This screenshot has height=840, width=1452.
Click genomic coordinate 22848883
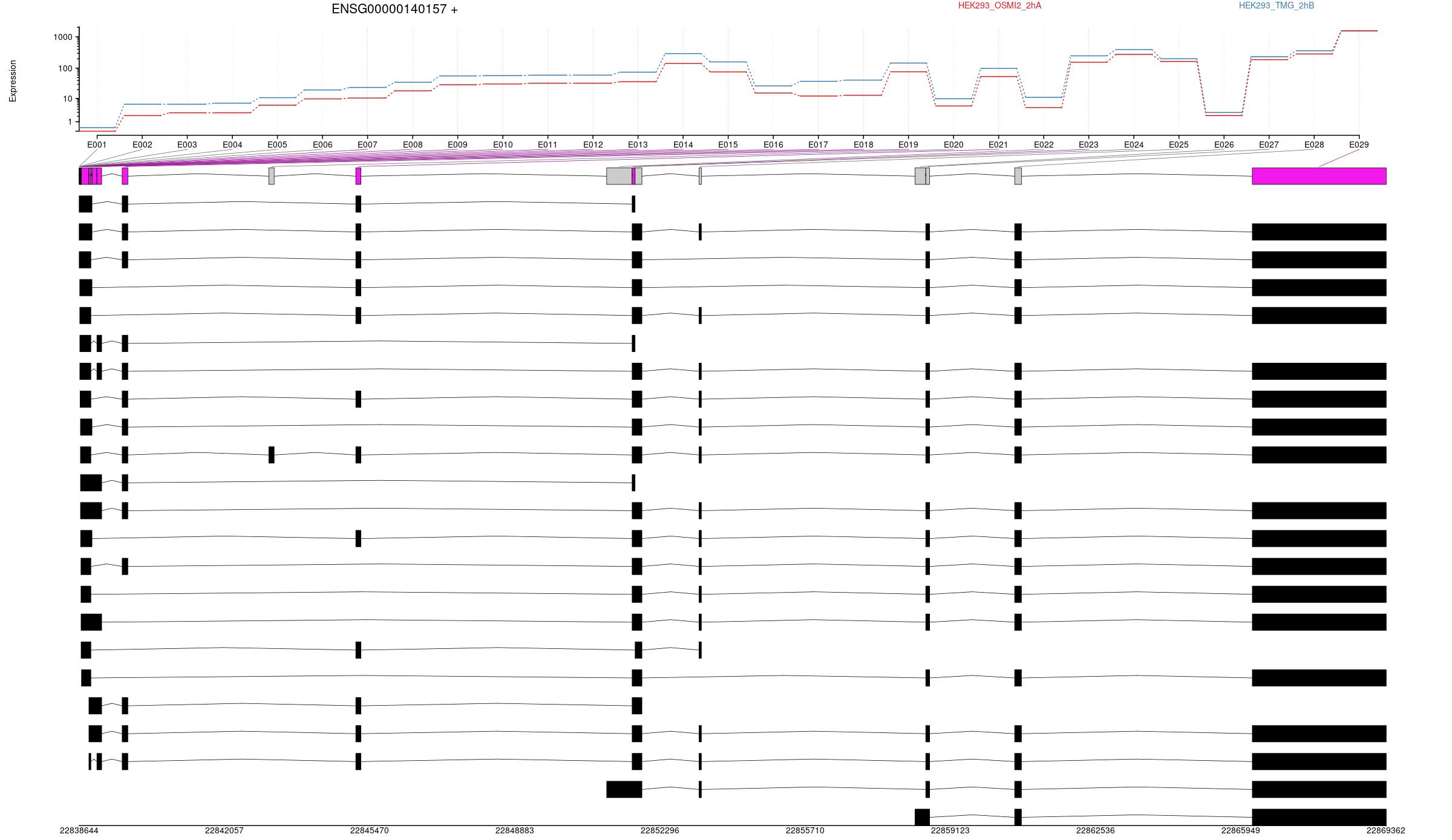pyautogui.click(x=515, y=830)
